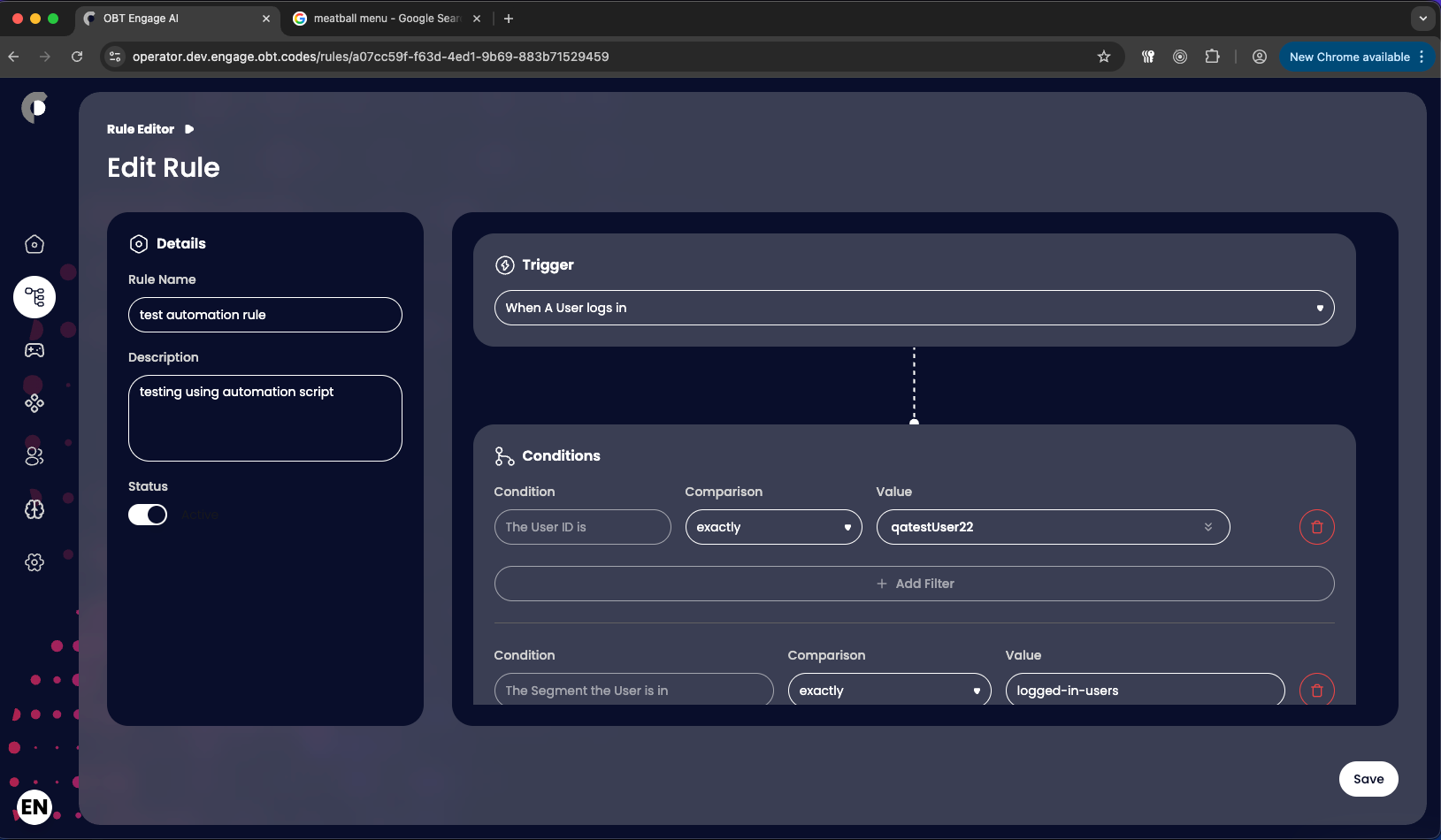Expand the Trigger 'When A User logs in' dropdown
1441x840 pixels.
pos(914,308)
